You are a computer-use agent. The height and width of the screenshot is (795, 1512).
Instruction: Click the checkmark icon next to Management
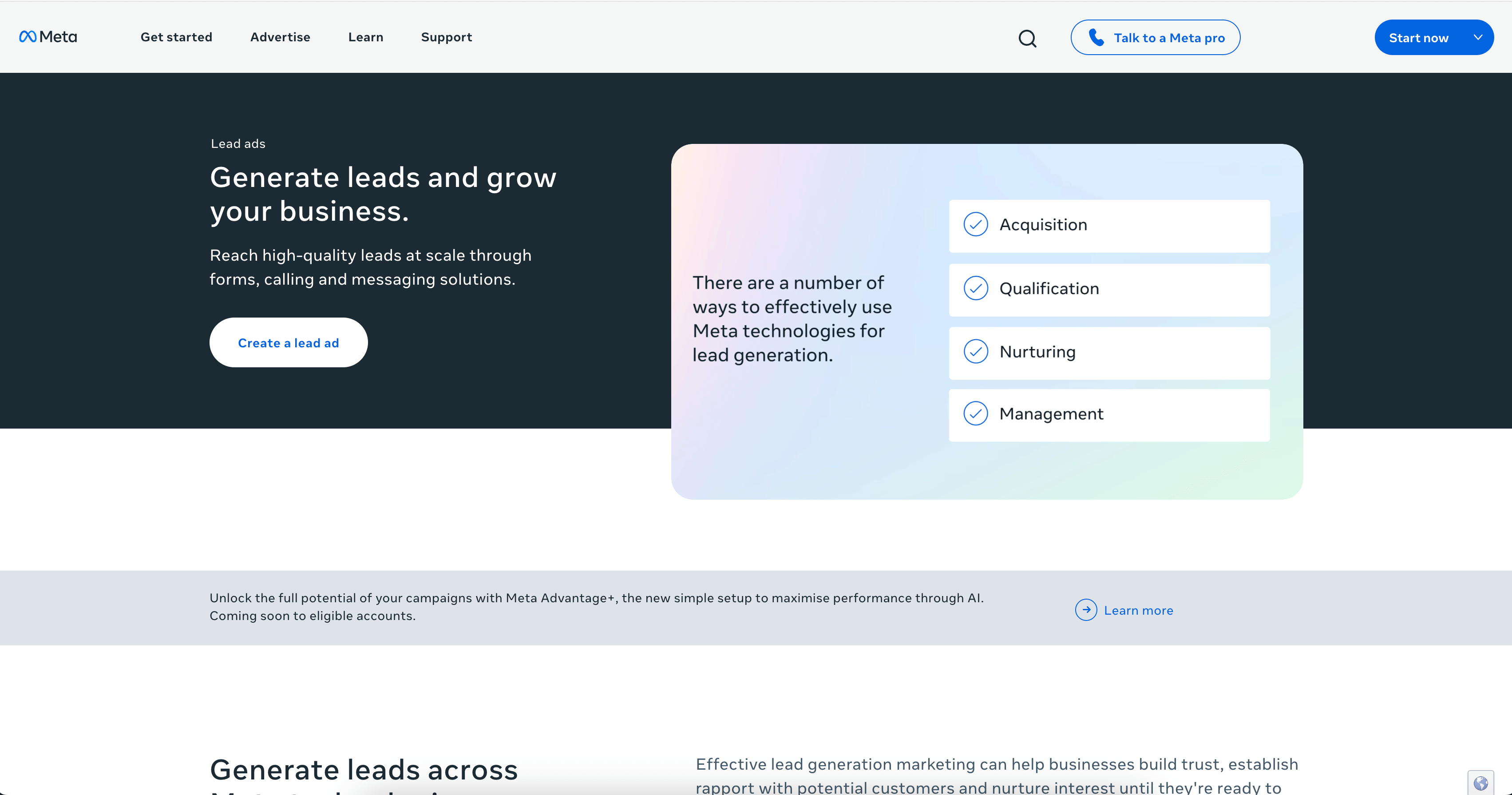(x=976, y=413)
